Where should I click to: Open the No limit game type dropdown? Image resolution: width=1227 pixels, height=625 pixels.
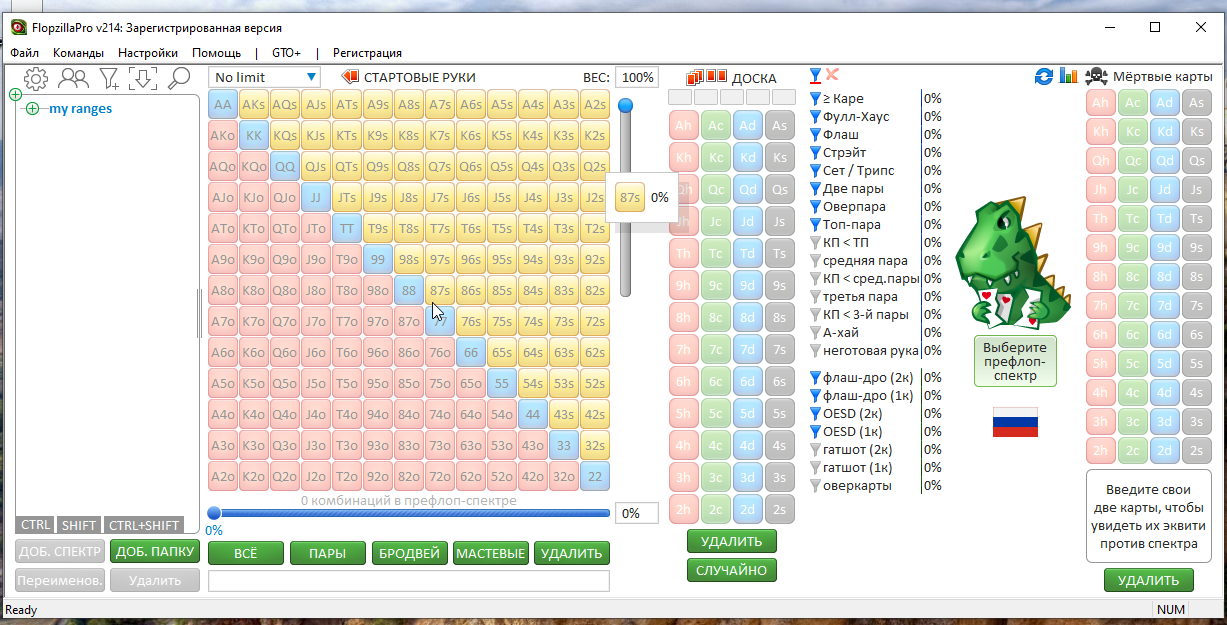click(265, 77)
